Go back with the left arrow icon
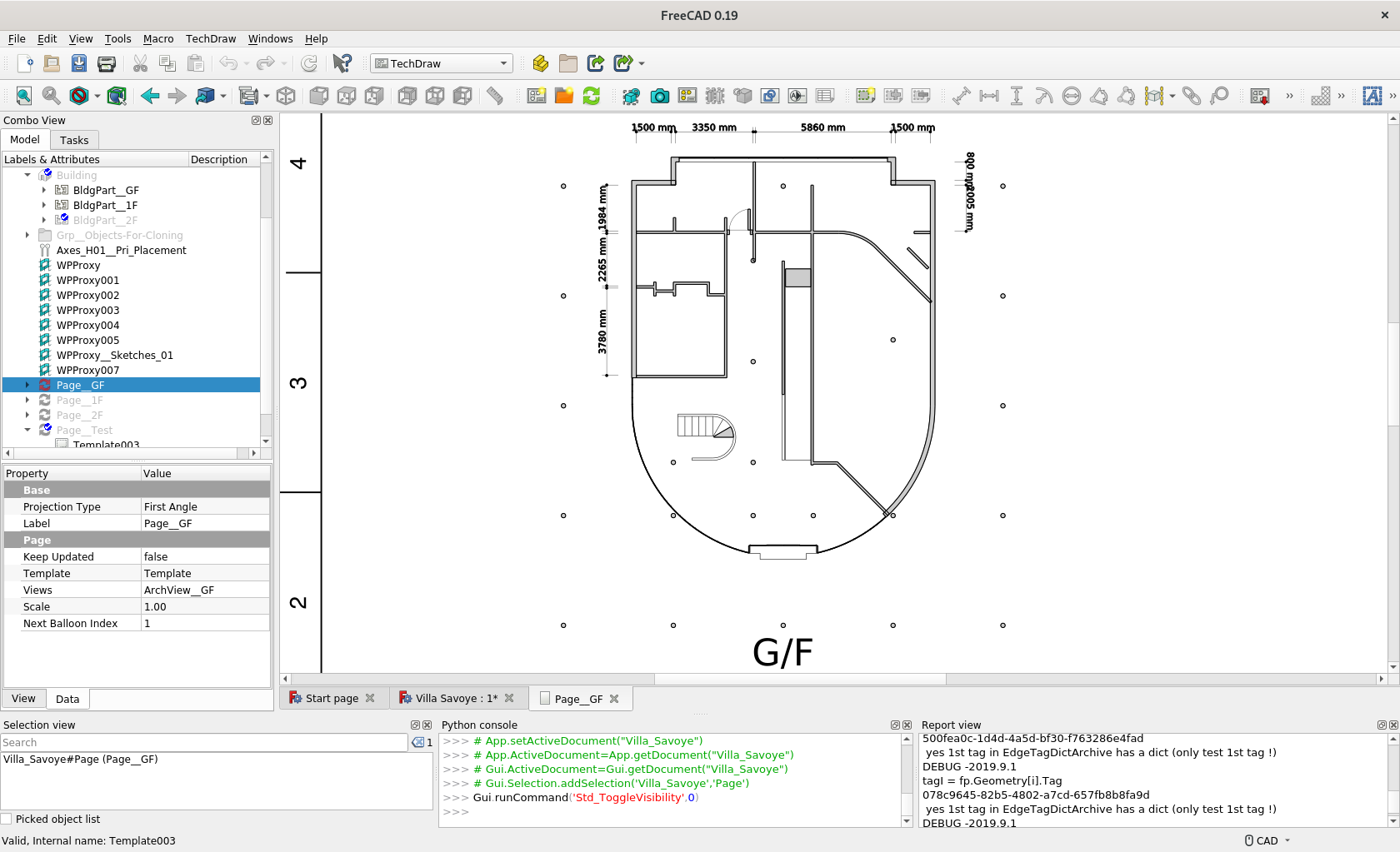1400x852 pixels. 150,96
